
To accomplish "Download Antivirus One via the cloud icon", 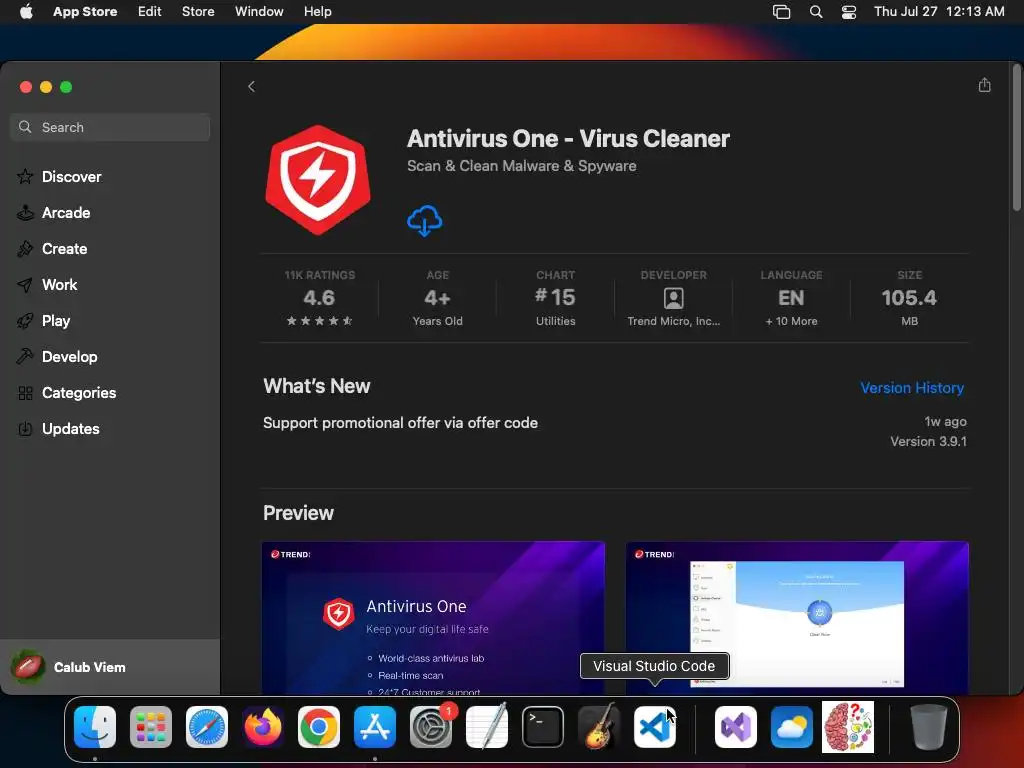I will pyautogui.click(x=424, y=221).
